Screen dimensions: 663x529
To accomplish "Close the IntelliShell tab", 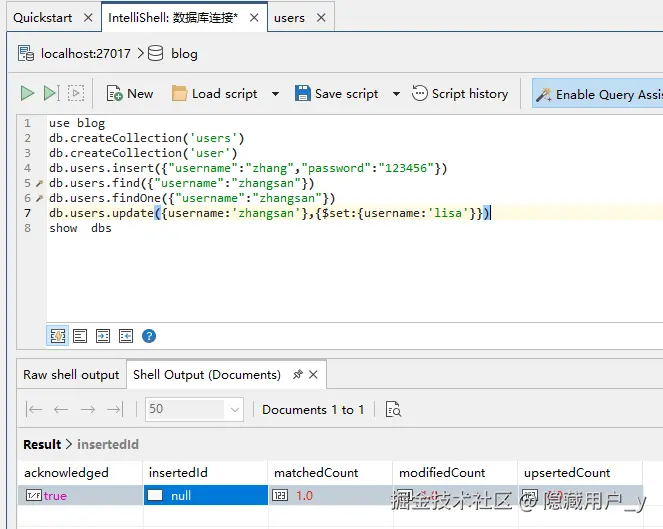I will (254, 18).
